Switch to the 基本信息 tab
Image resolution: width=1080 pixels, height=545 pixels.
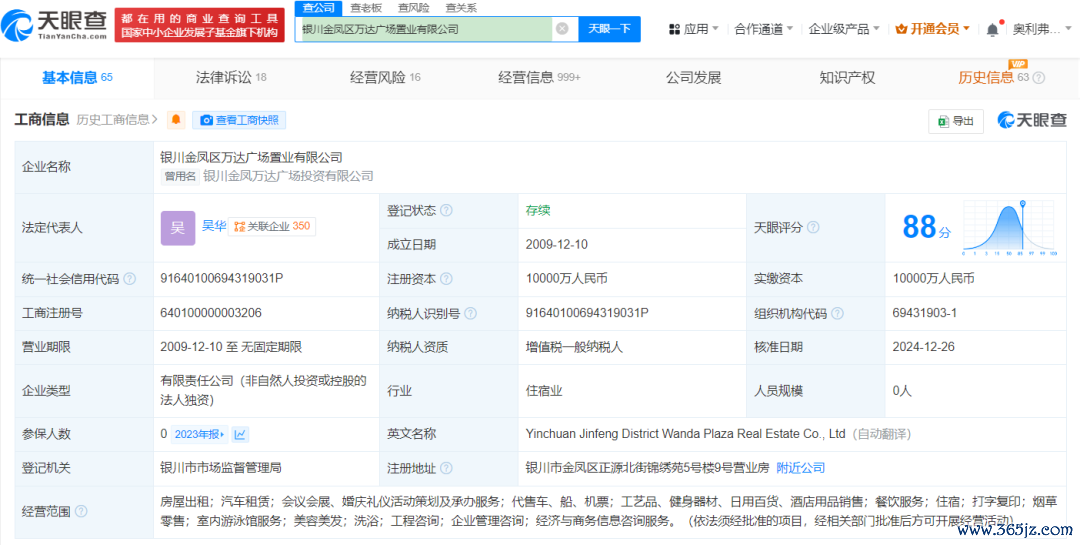coord(77,78)
